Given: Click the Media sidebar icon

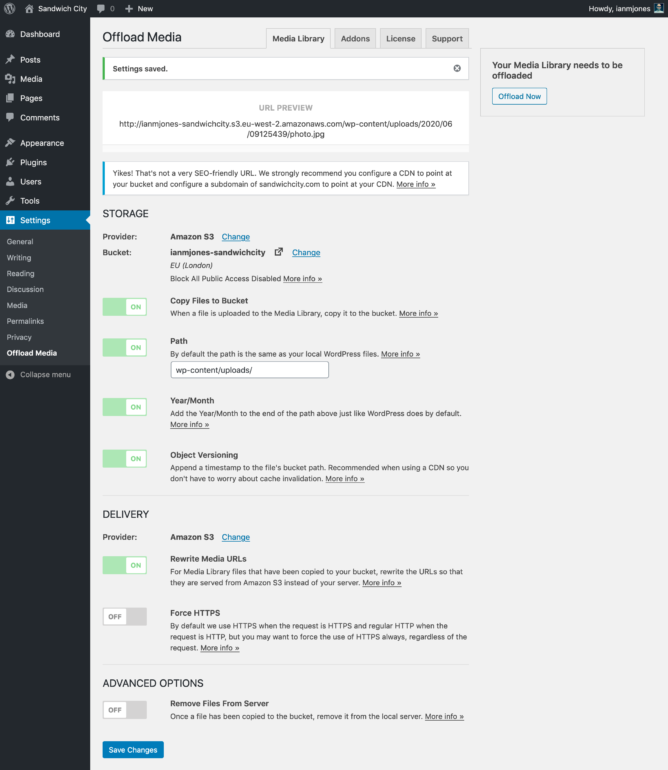Looking at the screenshot, I should 10,79.
